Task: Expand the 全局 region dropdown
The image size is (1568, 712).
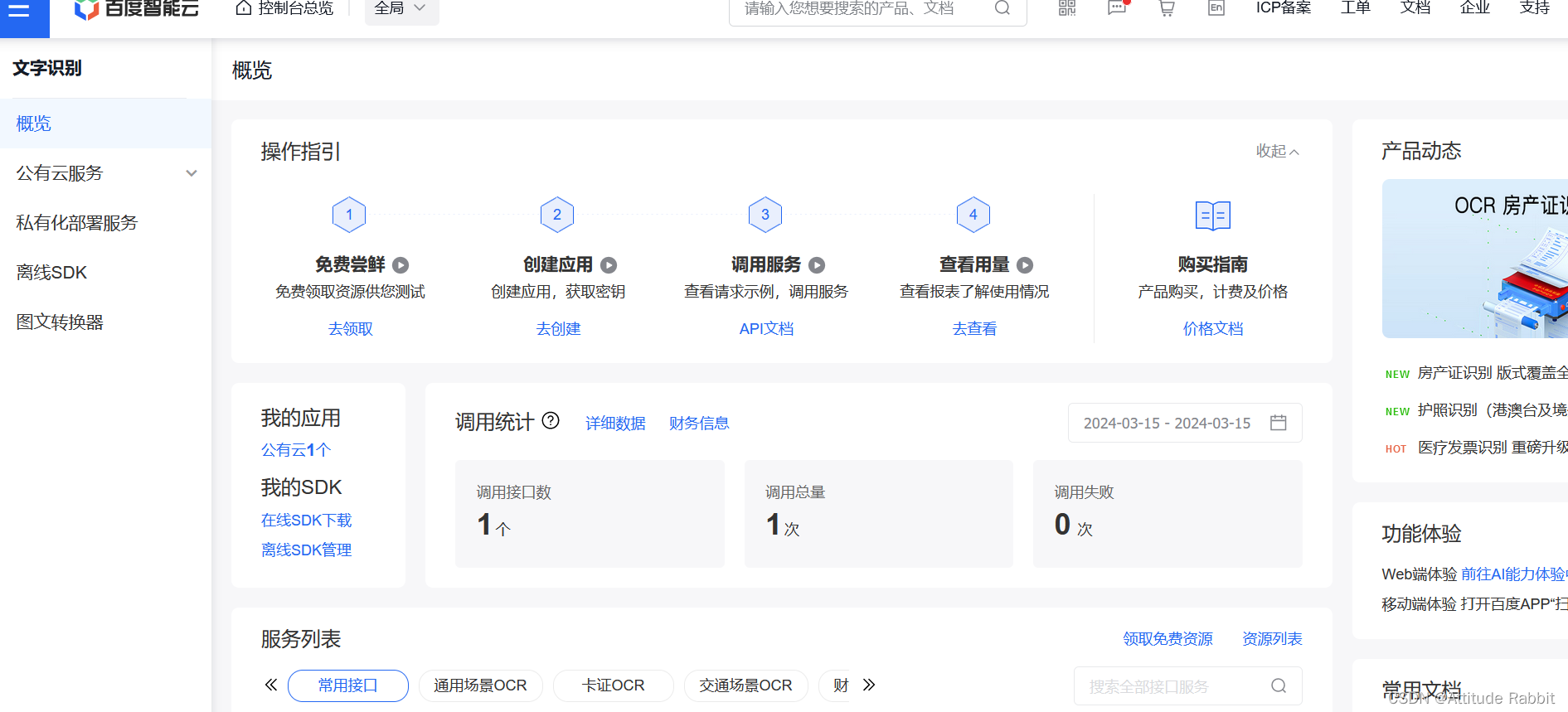Action: (x=401, y=9)
